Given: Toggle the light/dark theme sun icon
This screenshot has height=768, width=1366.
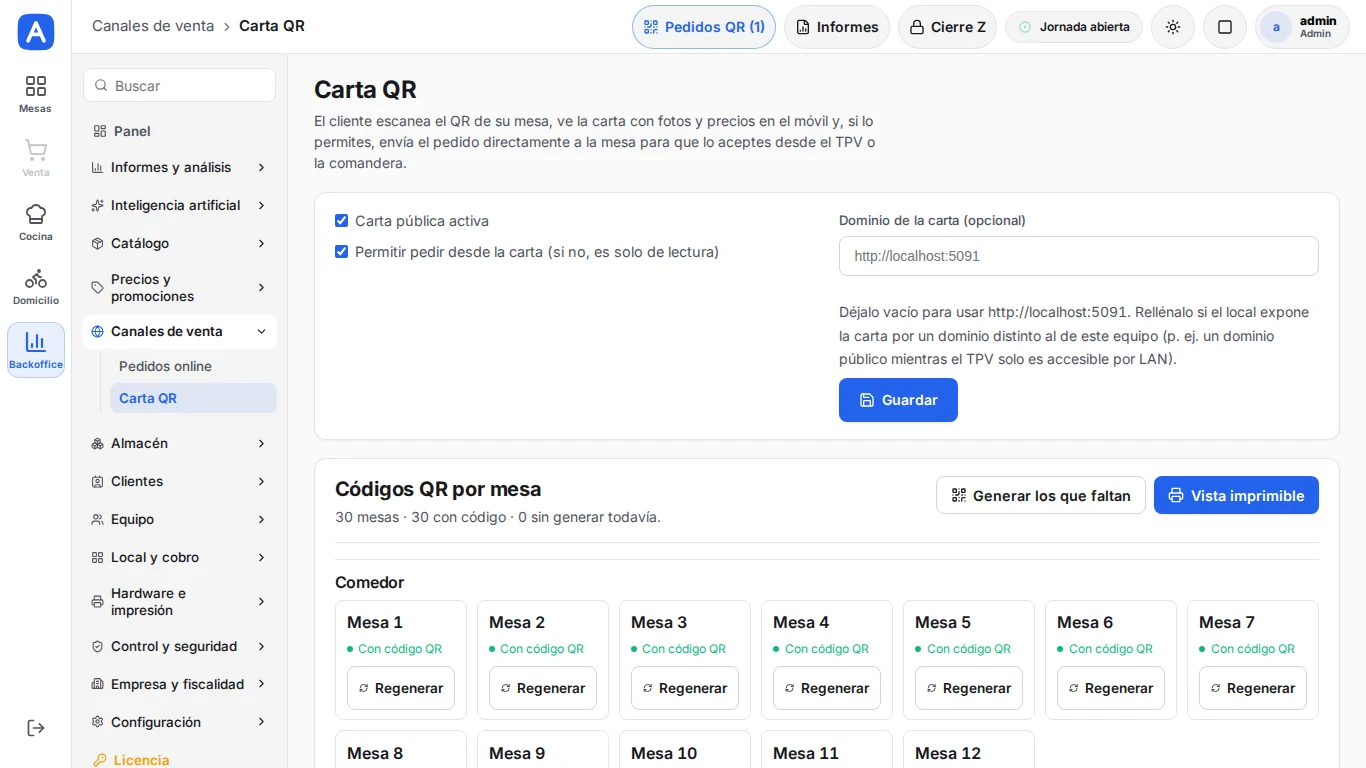Looking at the screenshot, I should coord(1173,27).
